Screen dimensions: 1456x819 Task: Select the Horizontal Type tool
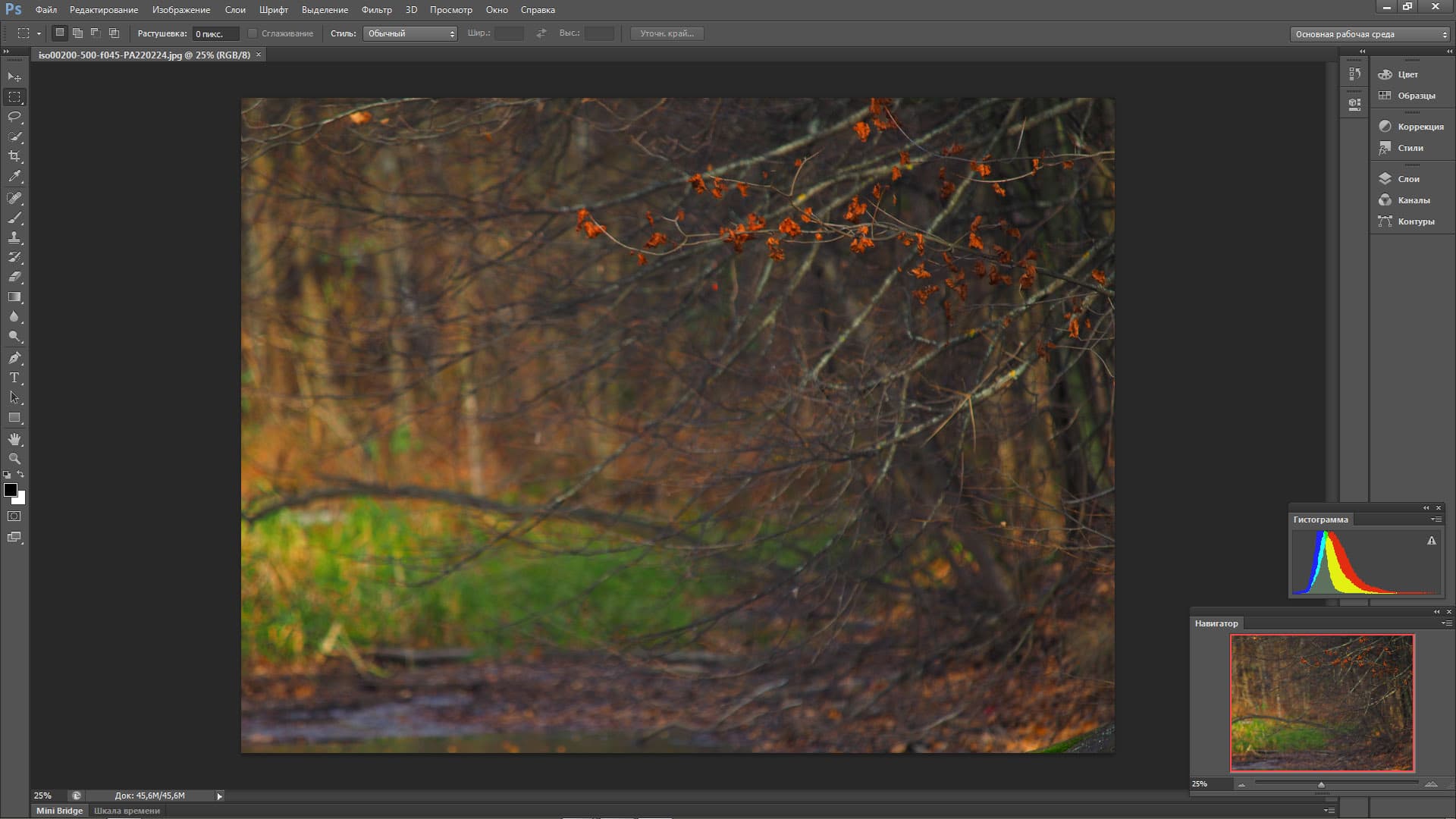[14, 378]
